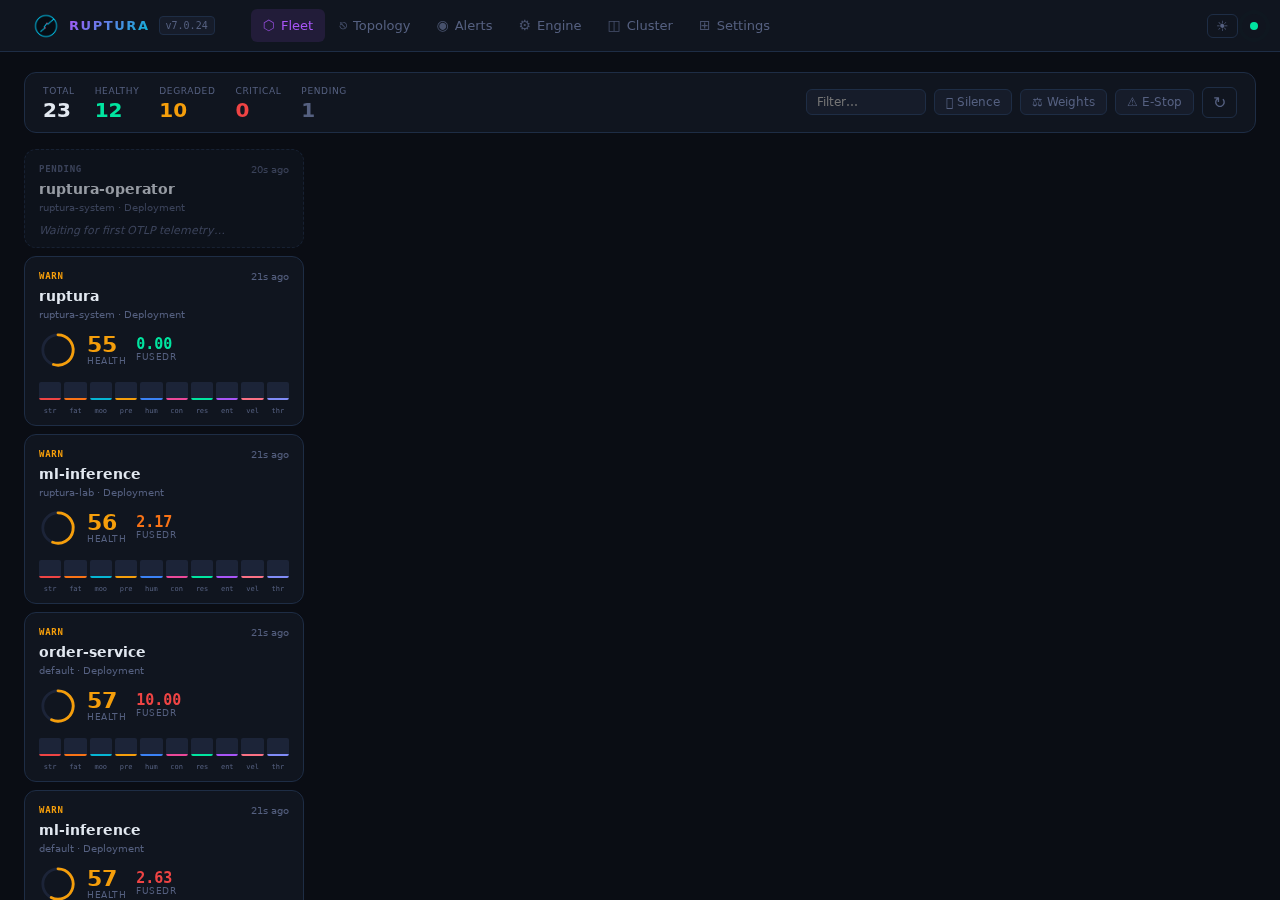The image size is (1280, 900).
Task: Click the 10.00 FusedR value
Action: click(x=158, y=700)
